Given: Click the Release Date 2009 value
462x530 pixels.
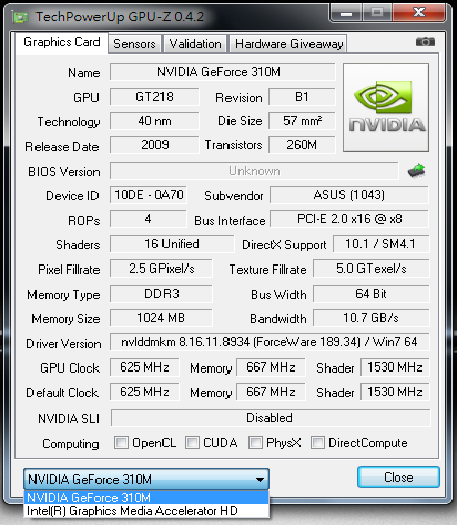Looking at the screenshot, I should 155,145.
